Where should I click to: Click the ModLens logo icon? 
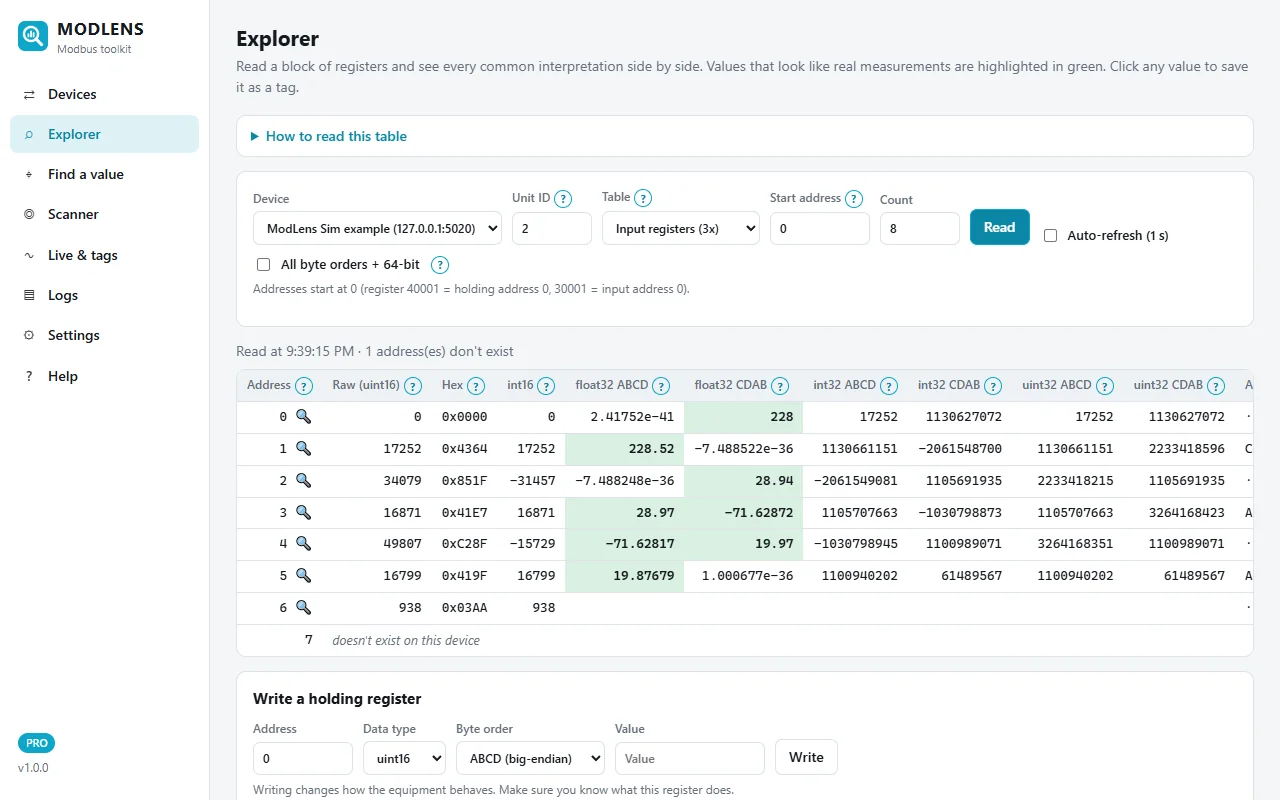pos(33,37)
